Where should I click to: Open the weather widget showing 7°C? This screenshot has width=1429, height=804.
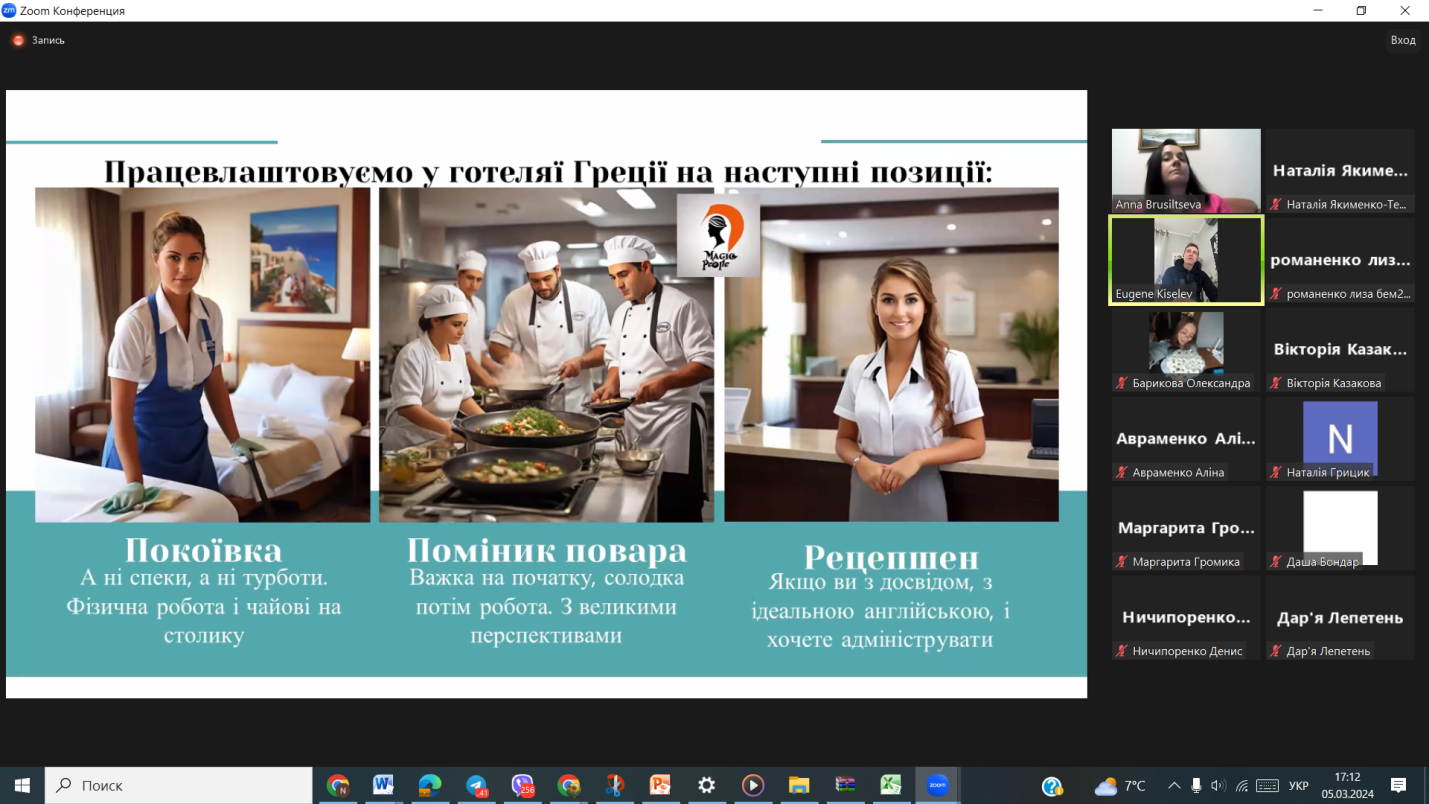click(1120, 786)
